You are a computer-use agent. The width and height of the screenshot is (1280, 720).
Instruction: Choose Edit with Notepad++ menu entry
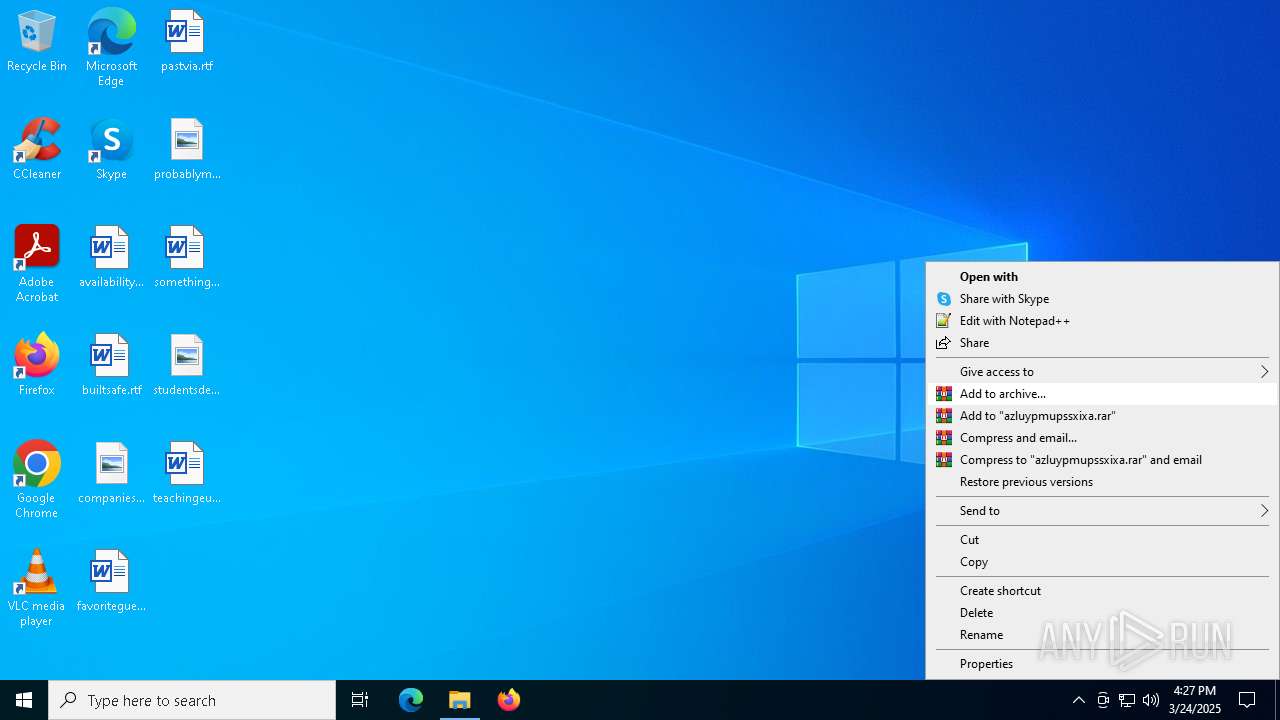(1102, 321)
